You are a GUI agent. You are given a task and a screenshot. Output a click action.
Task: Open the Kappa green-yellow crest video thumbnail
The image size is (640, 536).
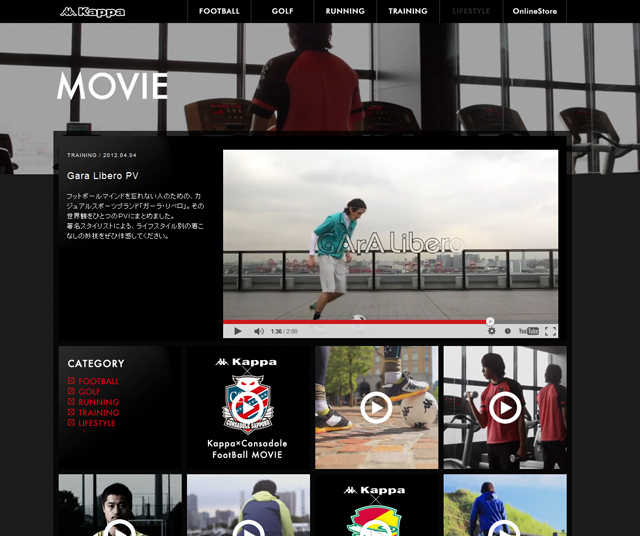(x=376, y=505)
